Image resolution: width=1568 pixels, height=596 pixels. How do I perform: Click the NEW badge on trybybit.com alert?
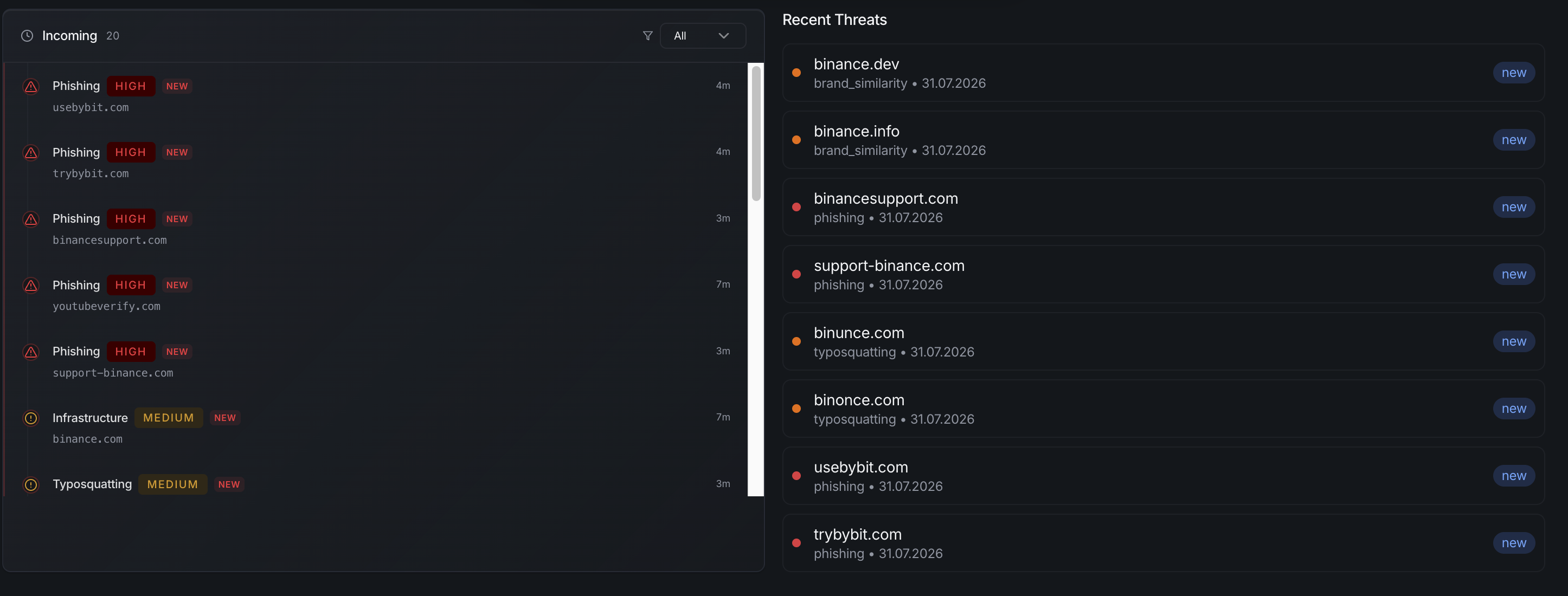click(177, 153)
